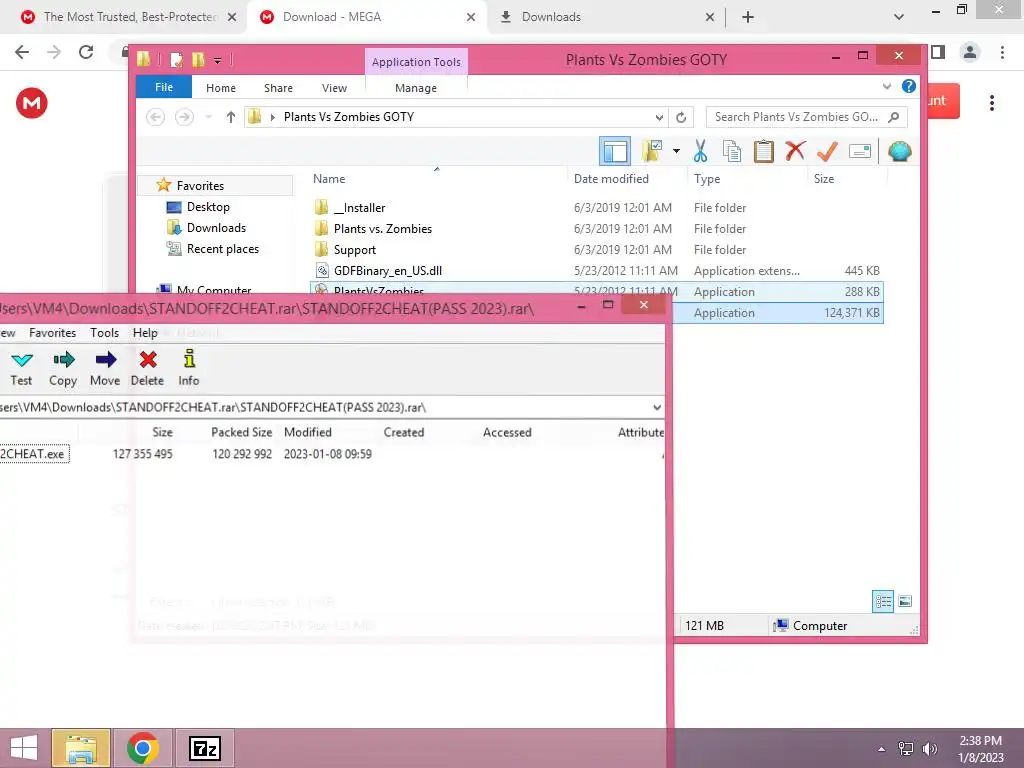
Task: Click the Cut scissors icon
Action: pyautogui.click(x=700, y=151)
